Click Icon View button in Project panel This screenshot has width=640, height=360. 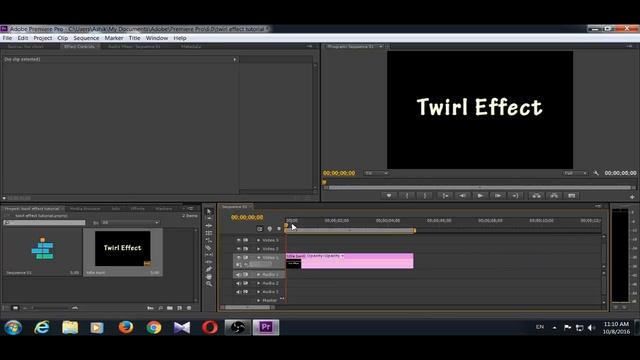click(x=15, y=308)
